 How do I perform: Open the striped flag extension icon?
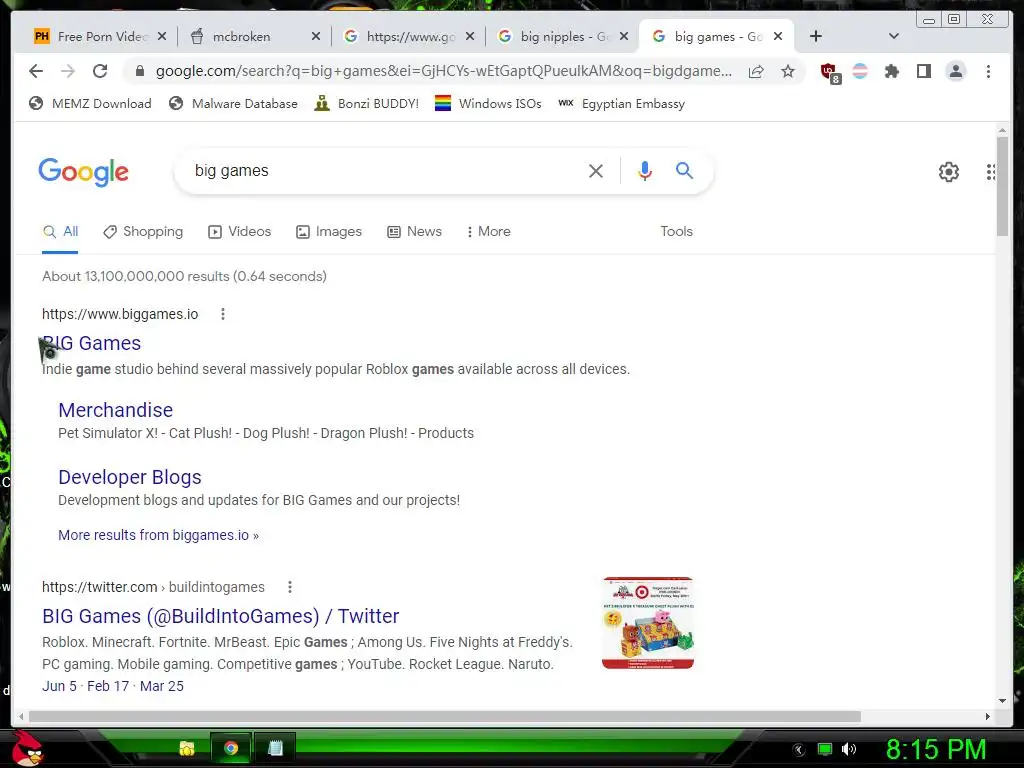(x=860, y=71)
